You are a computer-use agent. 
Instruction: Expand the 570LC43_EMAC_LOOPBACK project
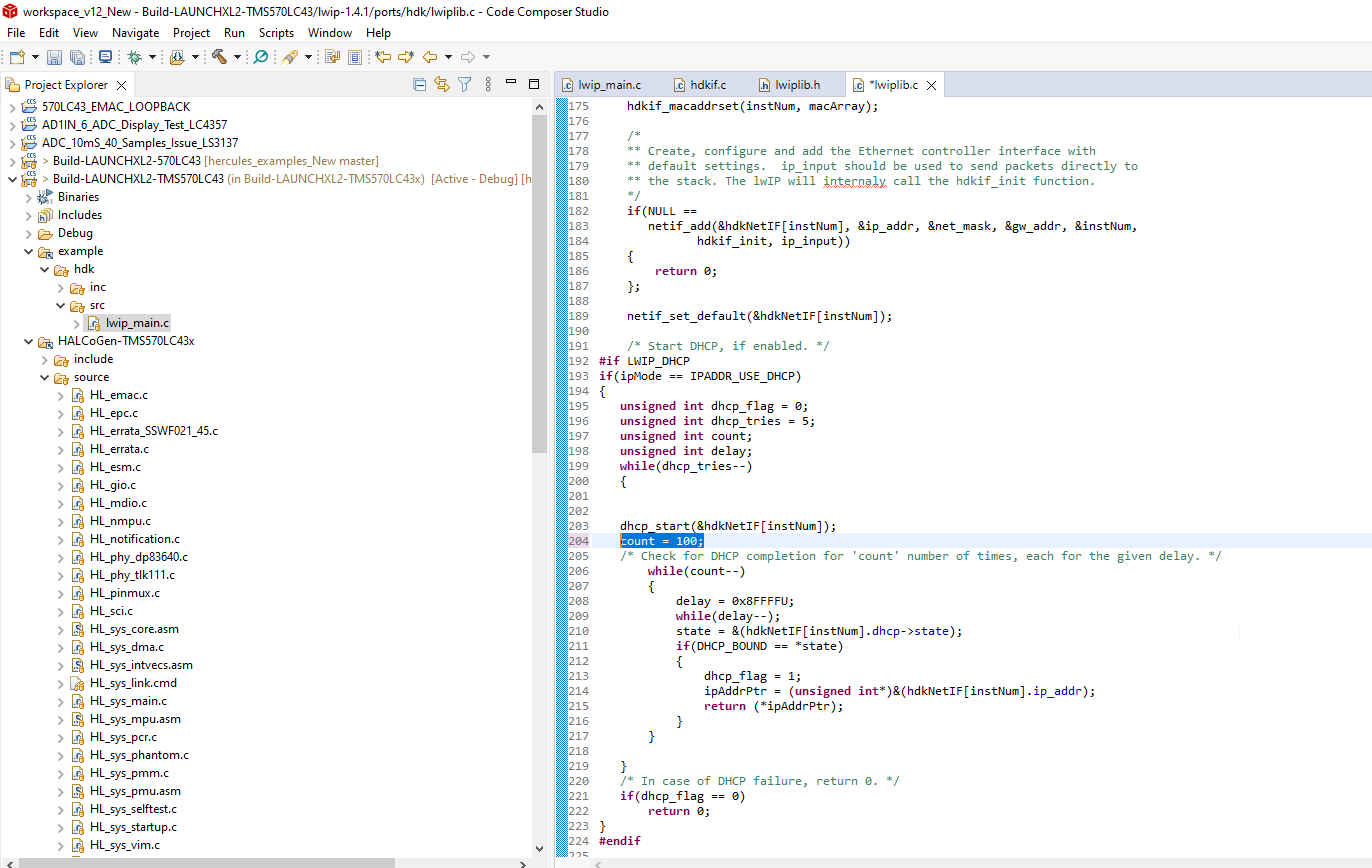tap(11, 107)
